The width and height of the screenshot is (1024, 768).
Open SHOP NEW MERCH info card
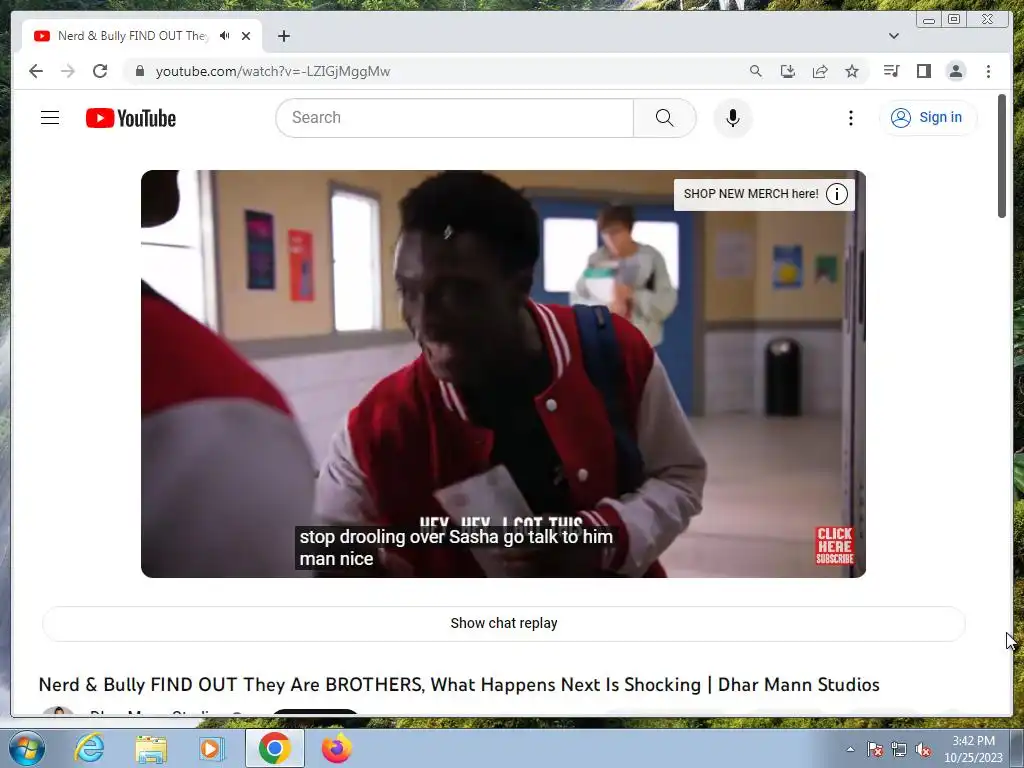point(750,194)
